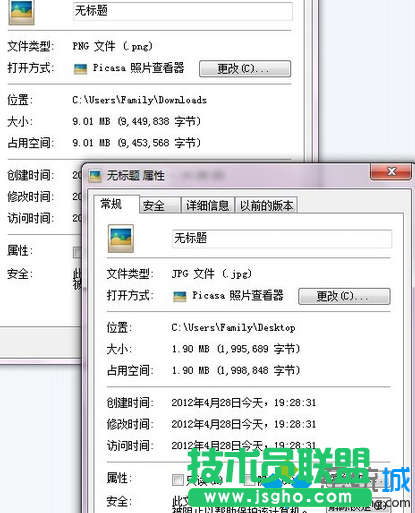Click the PNG image file icon in back window

click(x=21, y=12)
